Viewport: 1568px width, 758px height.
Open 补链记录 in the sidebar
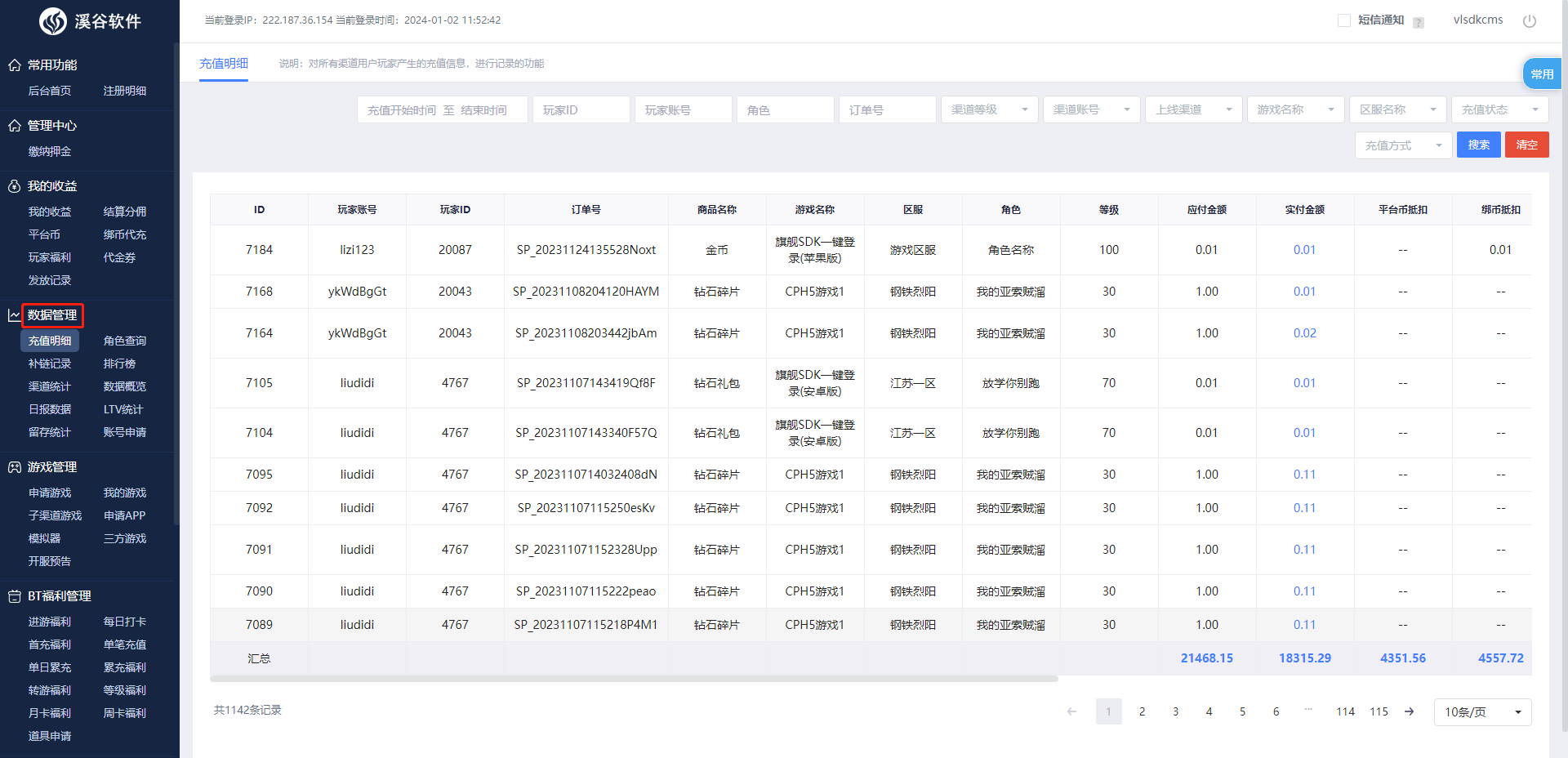coord(50,364)
